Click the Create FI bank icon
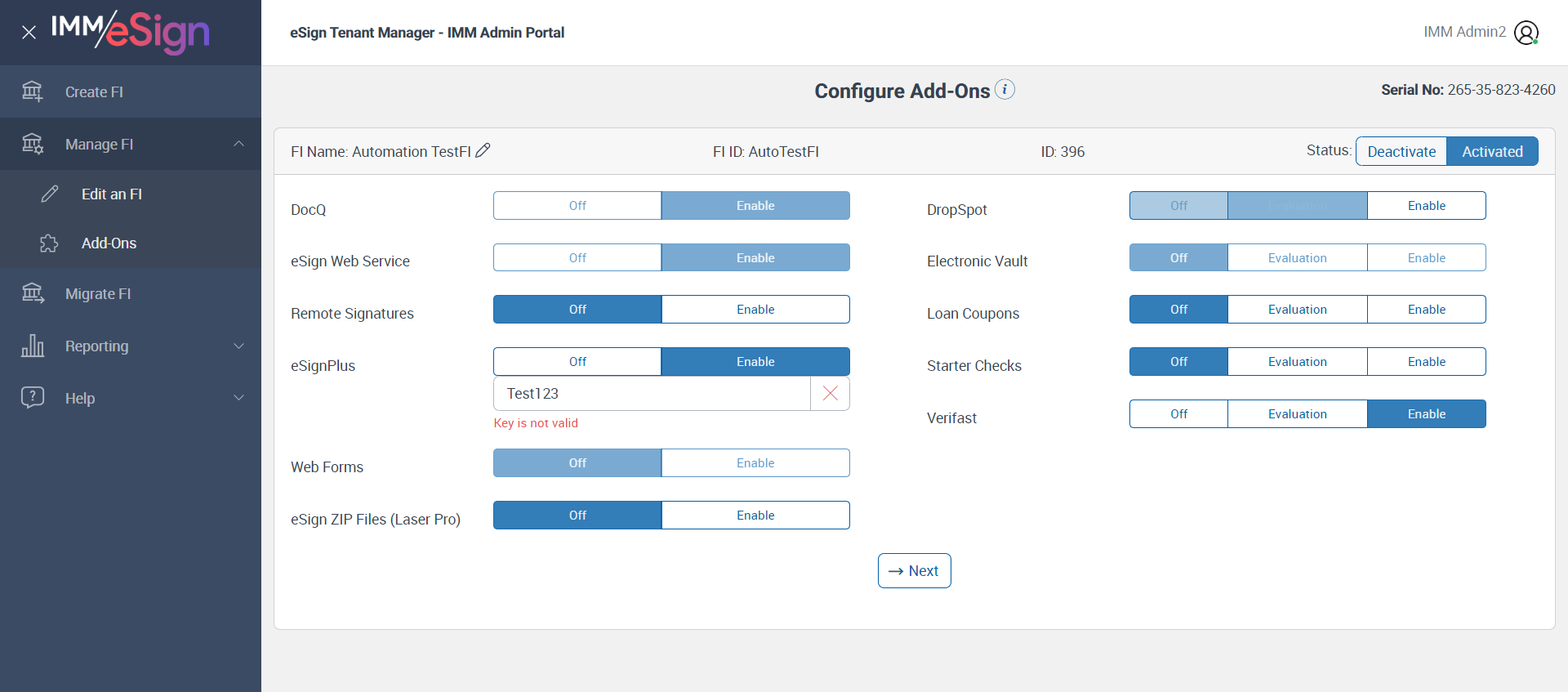 tap(33, 92)
